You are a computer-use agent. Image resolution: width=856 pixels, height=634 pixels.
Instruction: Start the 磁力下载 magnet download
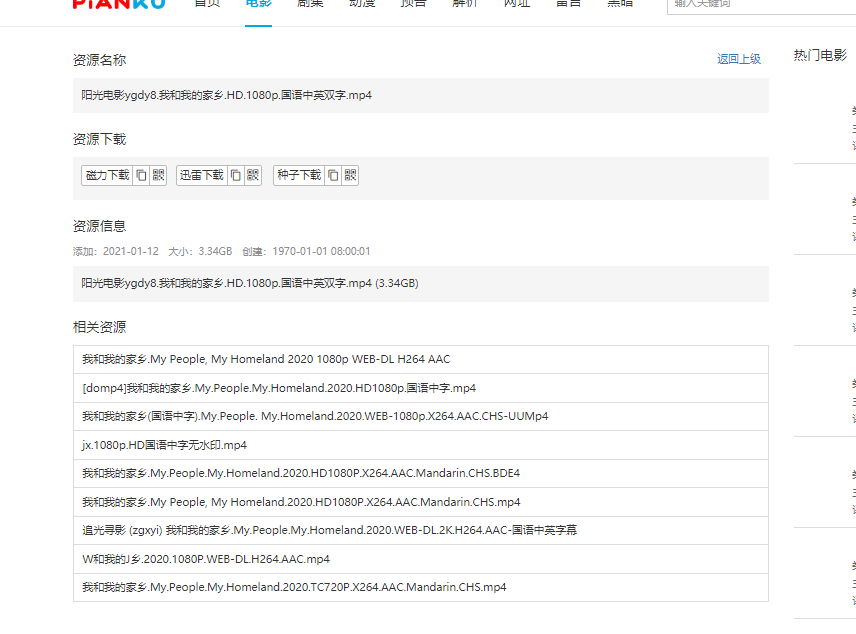point(108,175)
